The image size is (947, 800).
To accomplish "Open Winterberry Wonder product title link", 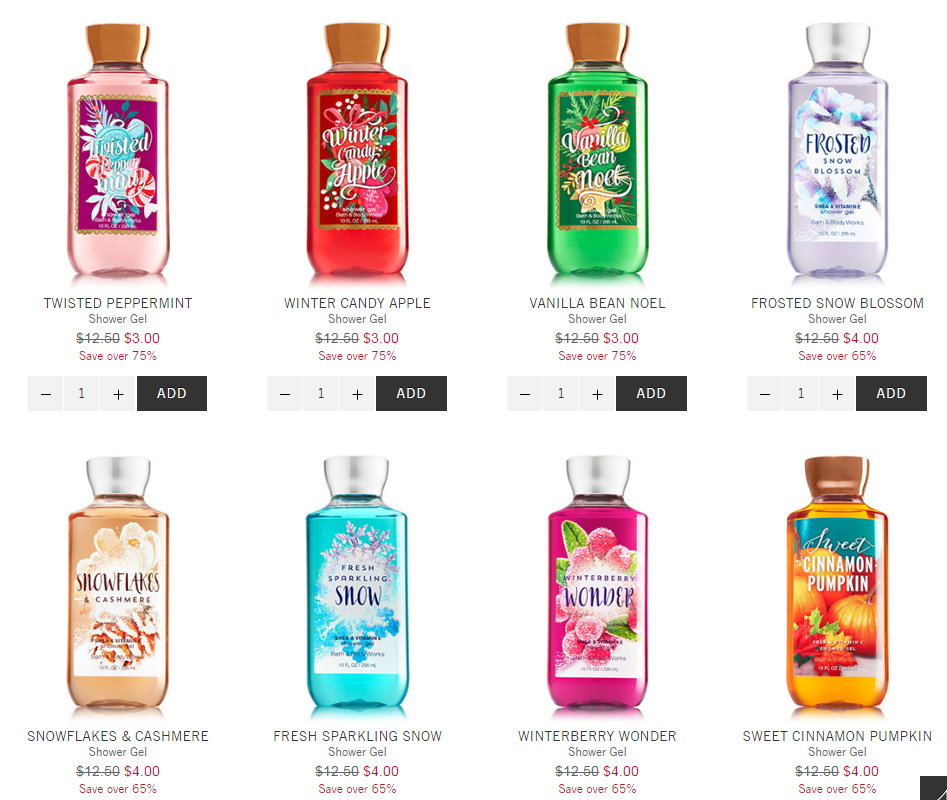I will pyautogui.click(x=597, y=736).
